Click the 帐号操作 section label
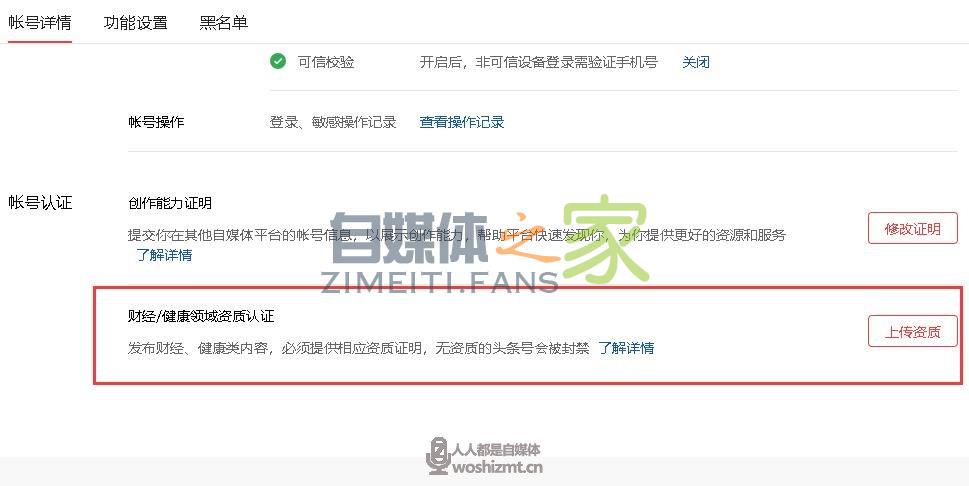The width and height of the screenshot is (969, 486). tap(156, 122)
